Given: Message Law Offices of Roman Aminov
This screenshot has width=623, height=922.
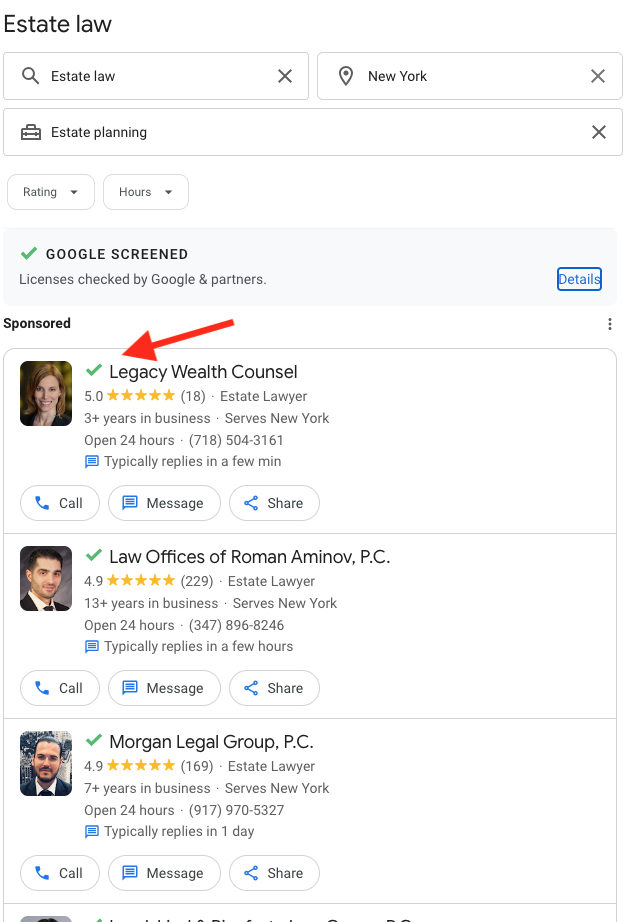Looking at the screenshot, I should pos(165,688).
